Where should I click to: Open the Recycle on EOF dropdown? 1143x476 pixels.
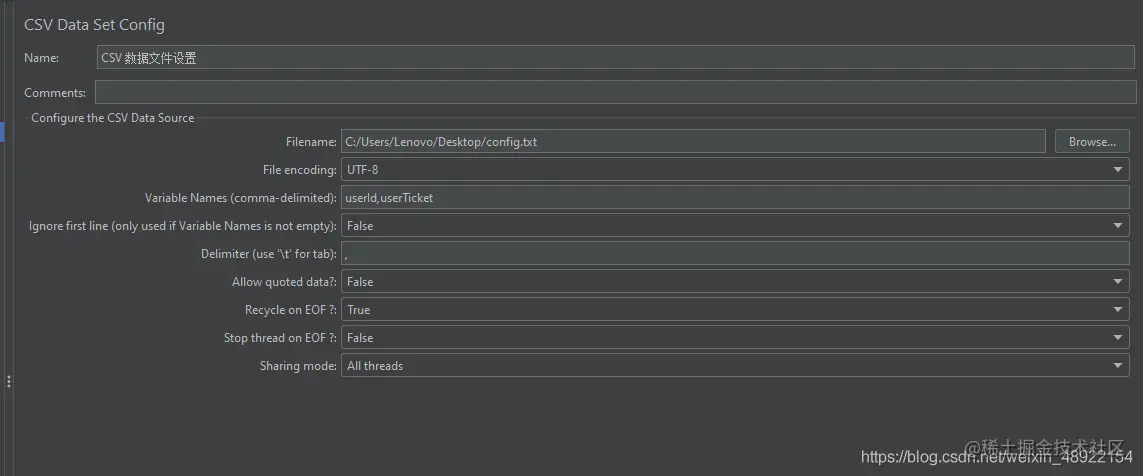coord(735,310)
